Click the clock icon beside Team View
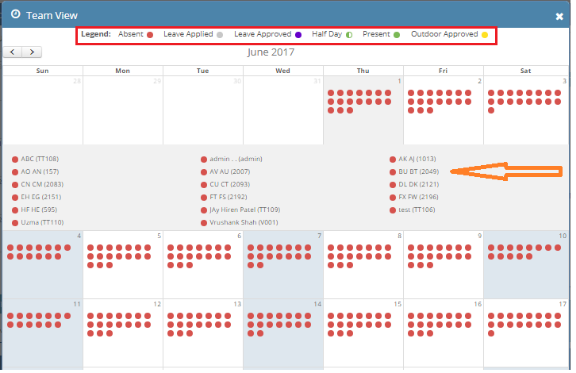 [x=15, y=14]
